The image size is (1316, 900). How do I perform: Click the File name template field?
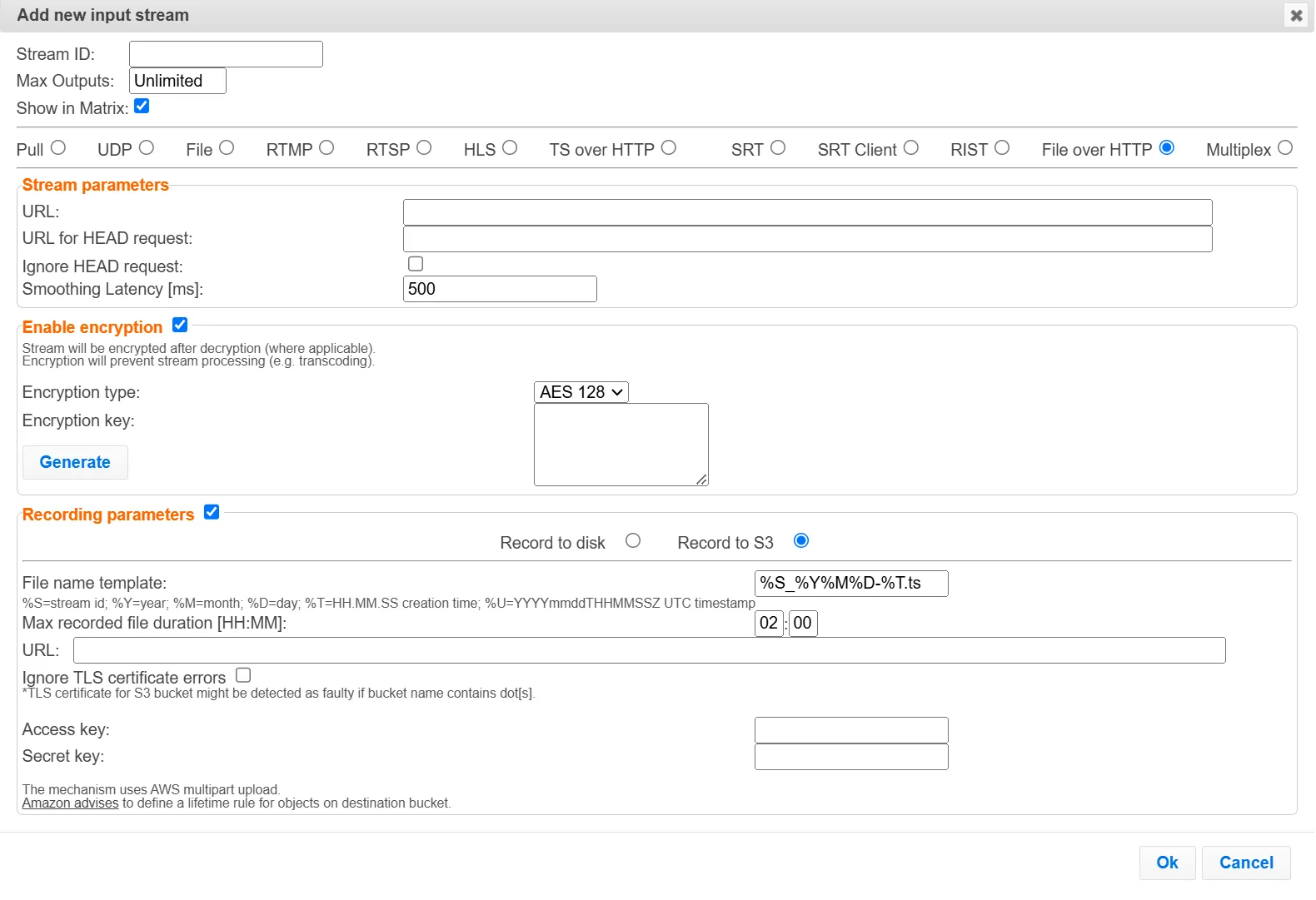click(851, 584)
